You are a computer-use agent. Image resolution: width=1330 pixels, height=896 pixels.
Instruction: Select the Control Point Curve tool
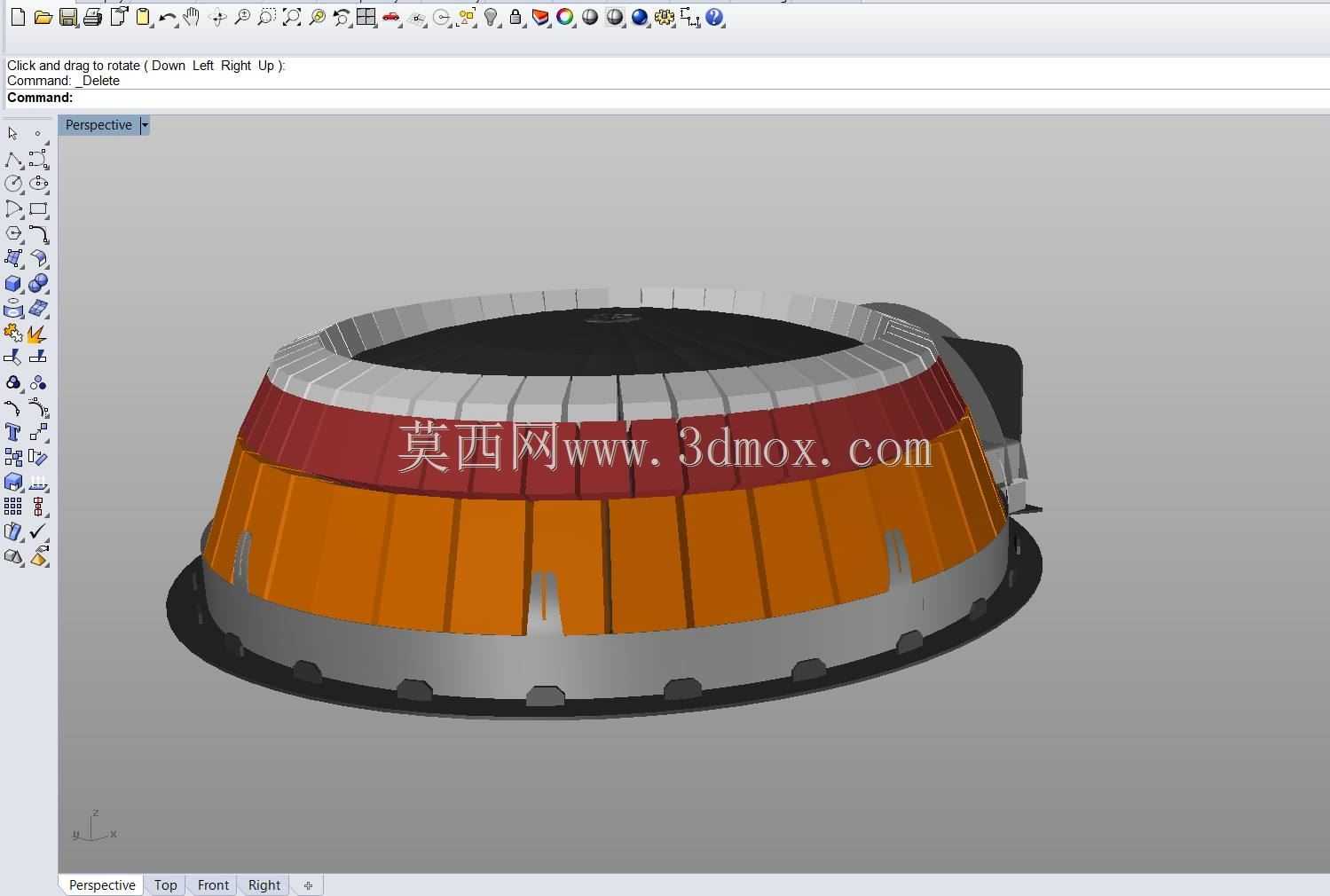click(38, 160)
